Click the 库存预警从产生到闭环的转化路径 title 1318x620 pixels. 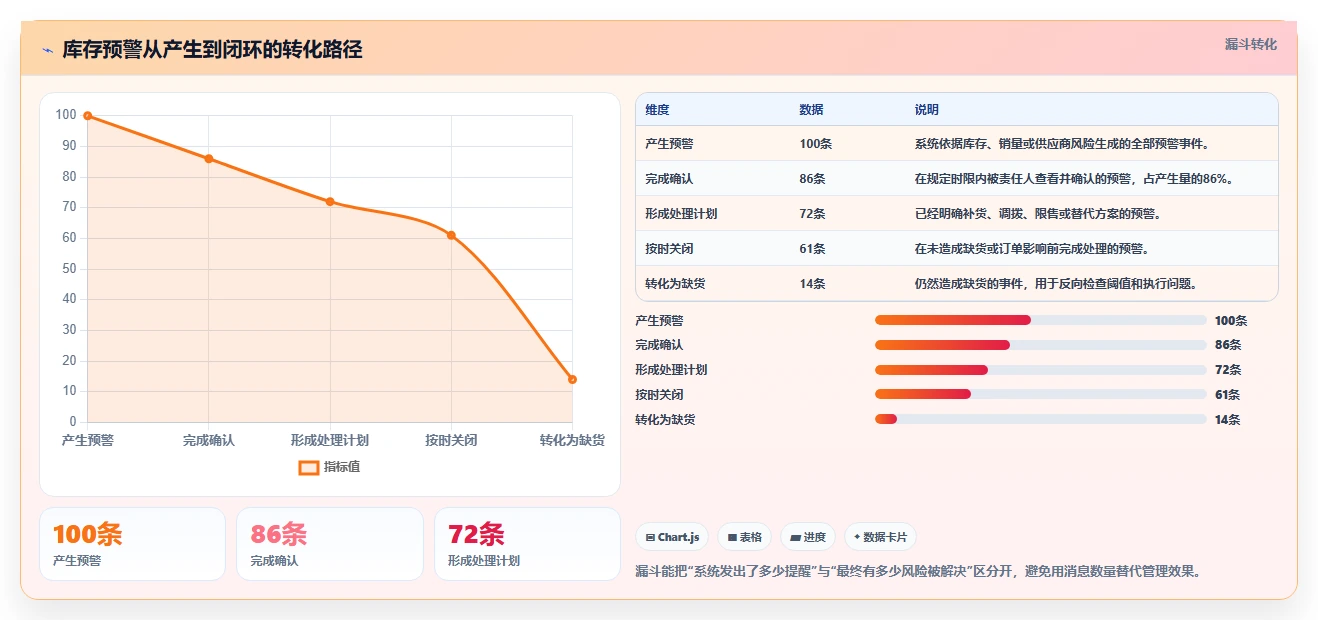point(212,50)
